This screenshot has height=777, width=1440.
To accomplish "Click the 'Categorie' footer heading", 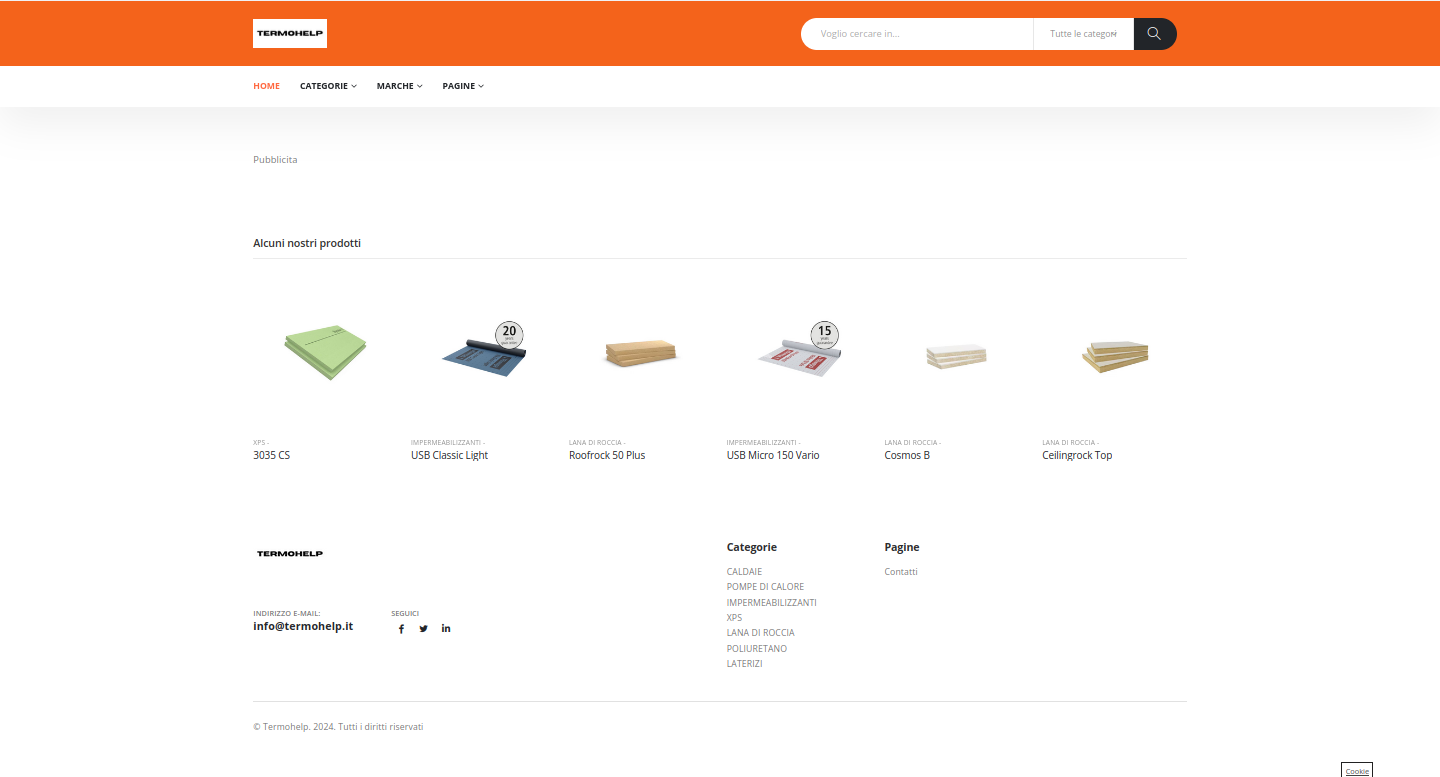I will (x=752, y=547).
